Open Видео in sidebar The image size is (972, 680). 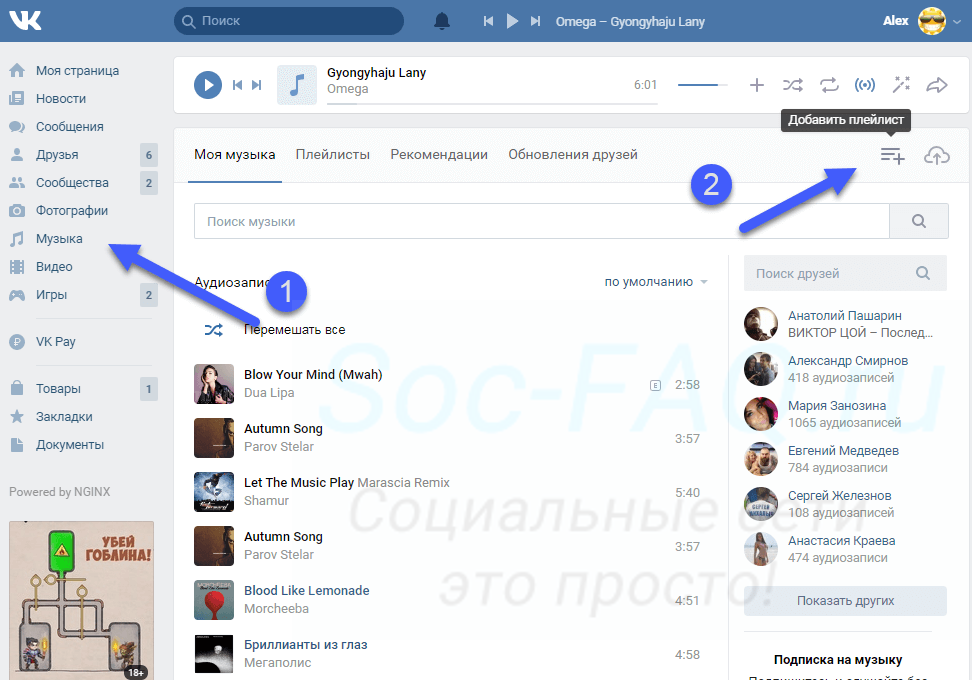54,267
